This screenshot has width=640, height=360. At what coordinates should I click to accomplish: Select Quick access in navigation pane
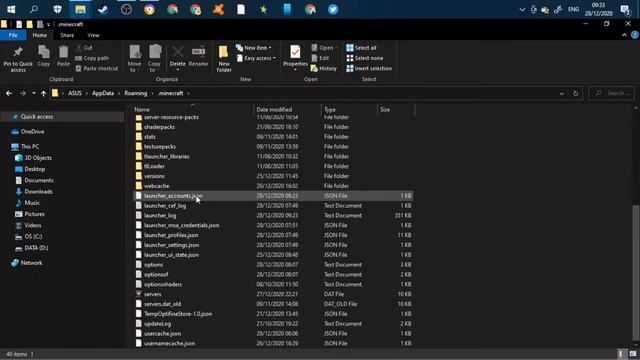click(x=37, y=117)
